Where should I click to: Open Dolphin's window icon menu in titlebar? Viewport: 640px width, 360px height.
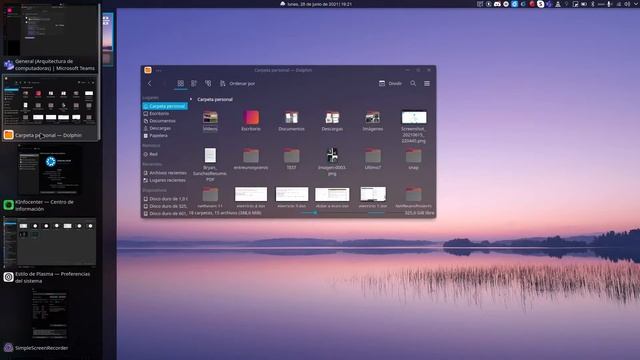coord(148,70)
